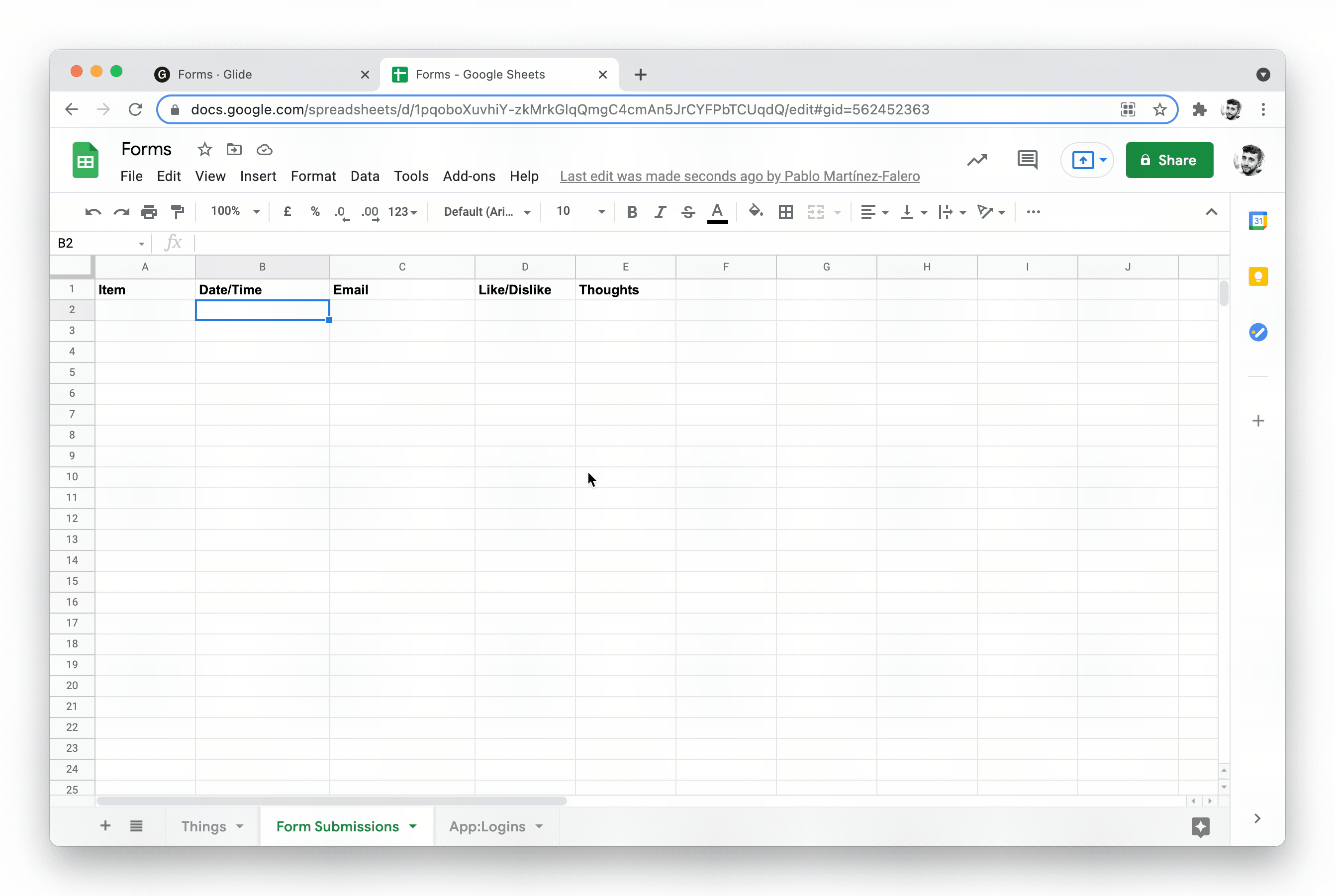Toggle bold formatting
This screenshot has width=1335, height=896.
[x=632, y=212]
